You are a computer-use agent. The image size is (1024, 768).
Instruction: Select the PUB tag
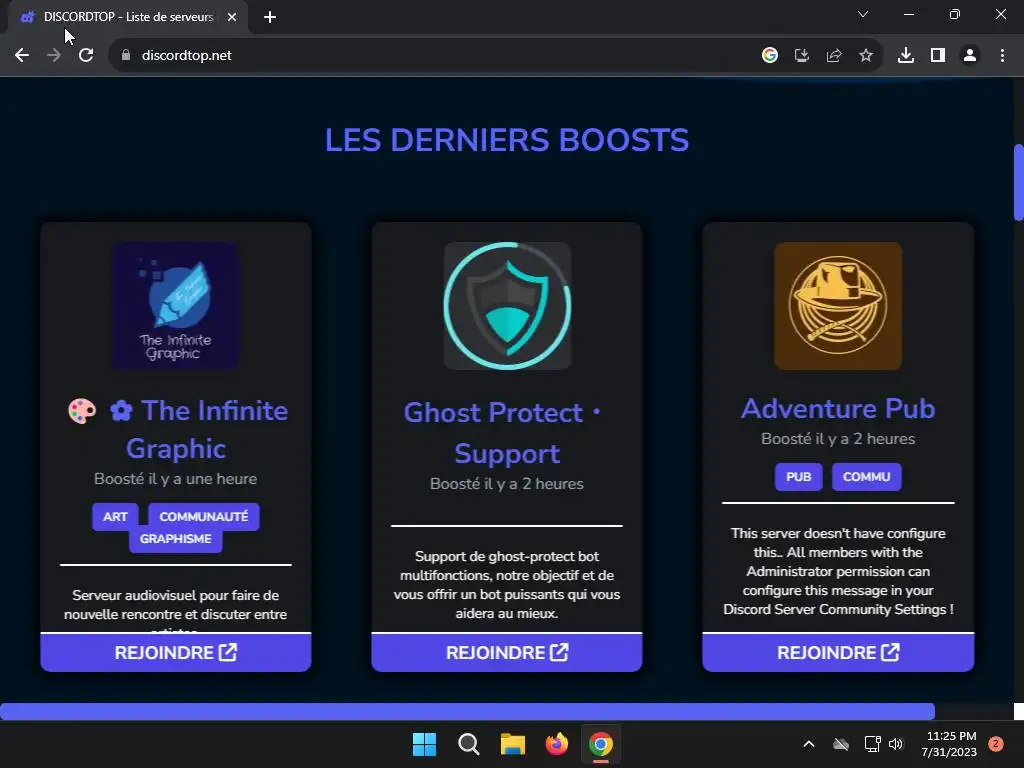click(x=799, y=477)
